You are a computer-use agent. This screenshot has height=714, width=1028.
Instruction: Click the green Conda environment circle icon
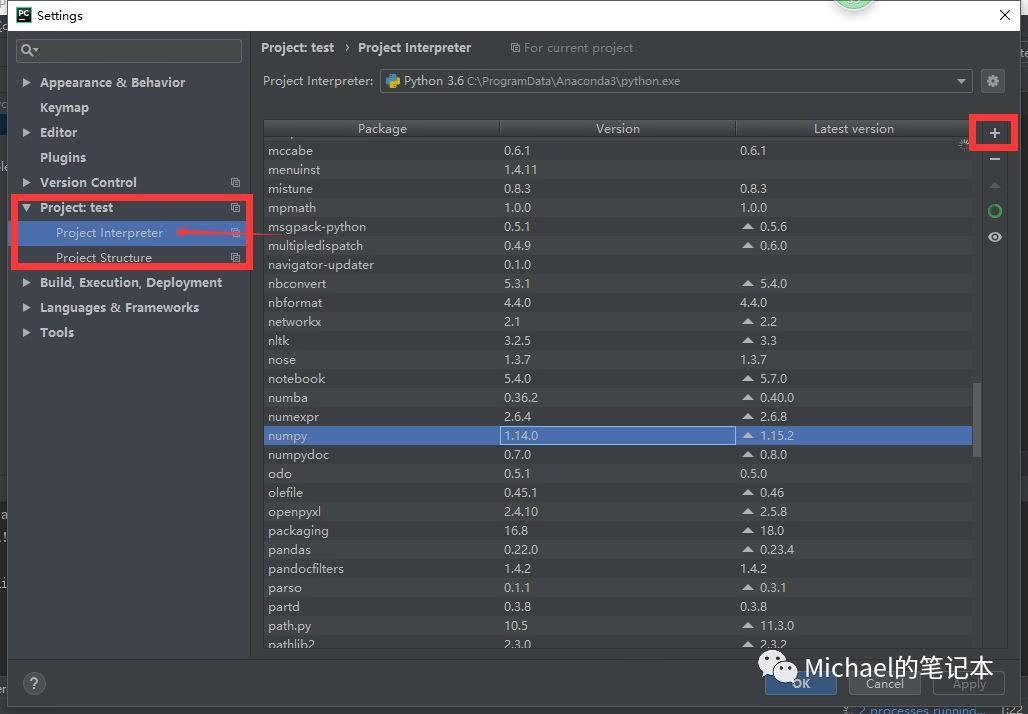pos(994,211)
